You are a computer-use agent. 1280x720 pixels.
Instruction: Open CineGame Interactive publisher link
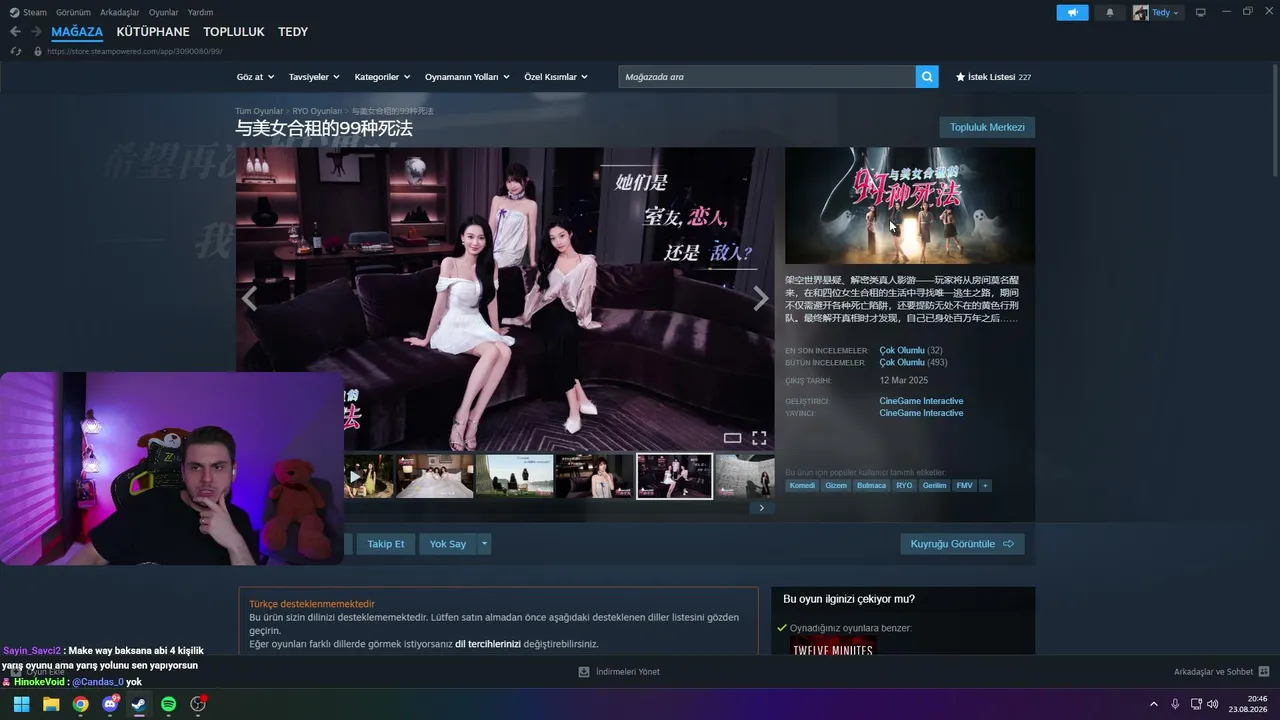point(921,413)
